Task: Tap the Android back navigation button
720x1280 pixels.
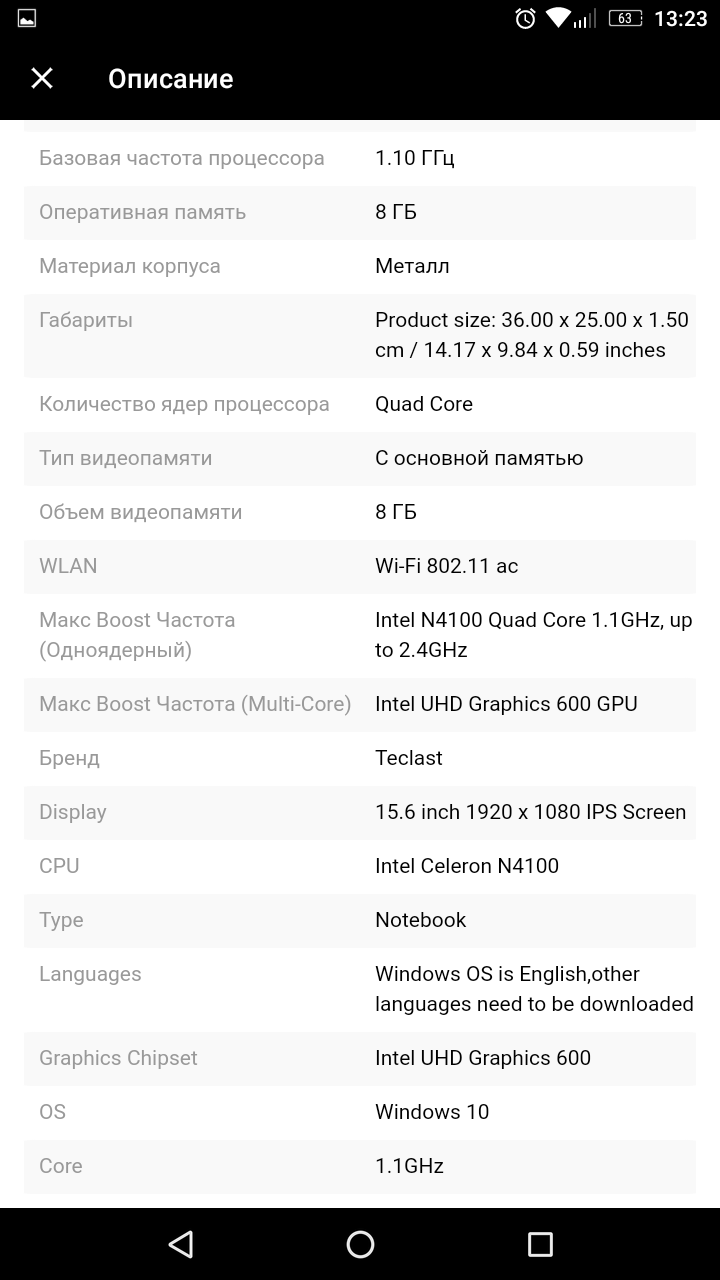Action: point(180,1244)
